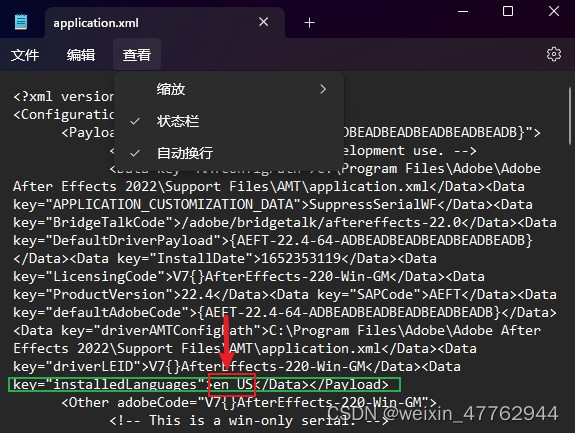Close the Notepad window

tap(554, 11)
